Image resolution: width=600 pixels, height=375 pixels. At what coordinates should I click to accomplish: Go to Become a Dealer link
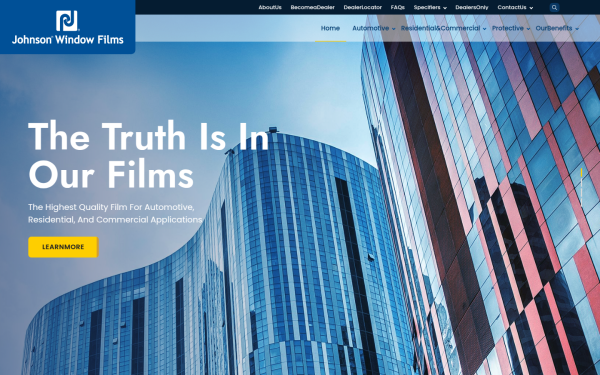click(312, 7)
